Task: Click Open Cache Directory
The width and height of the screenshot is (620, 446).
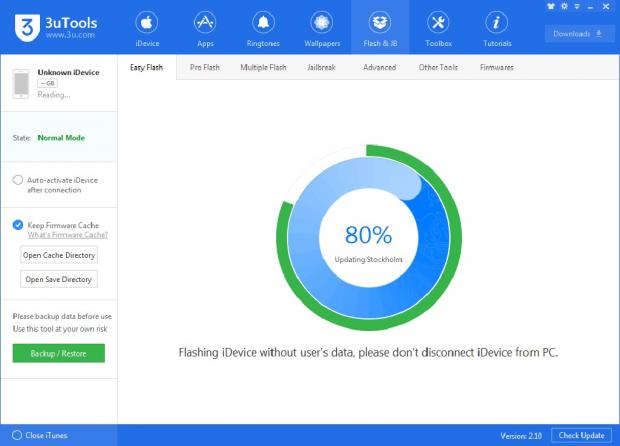Action: tap(59, 255)
